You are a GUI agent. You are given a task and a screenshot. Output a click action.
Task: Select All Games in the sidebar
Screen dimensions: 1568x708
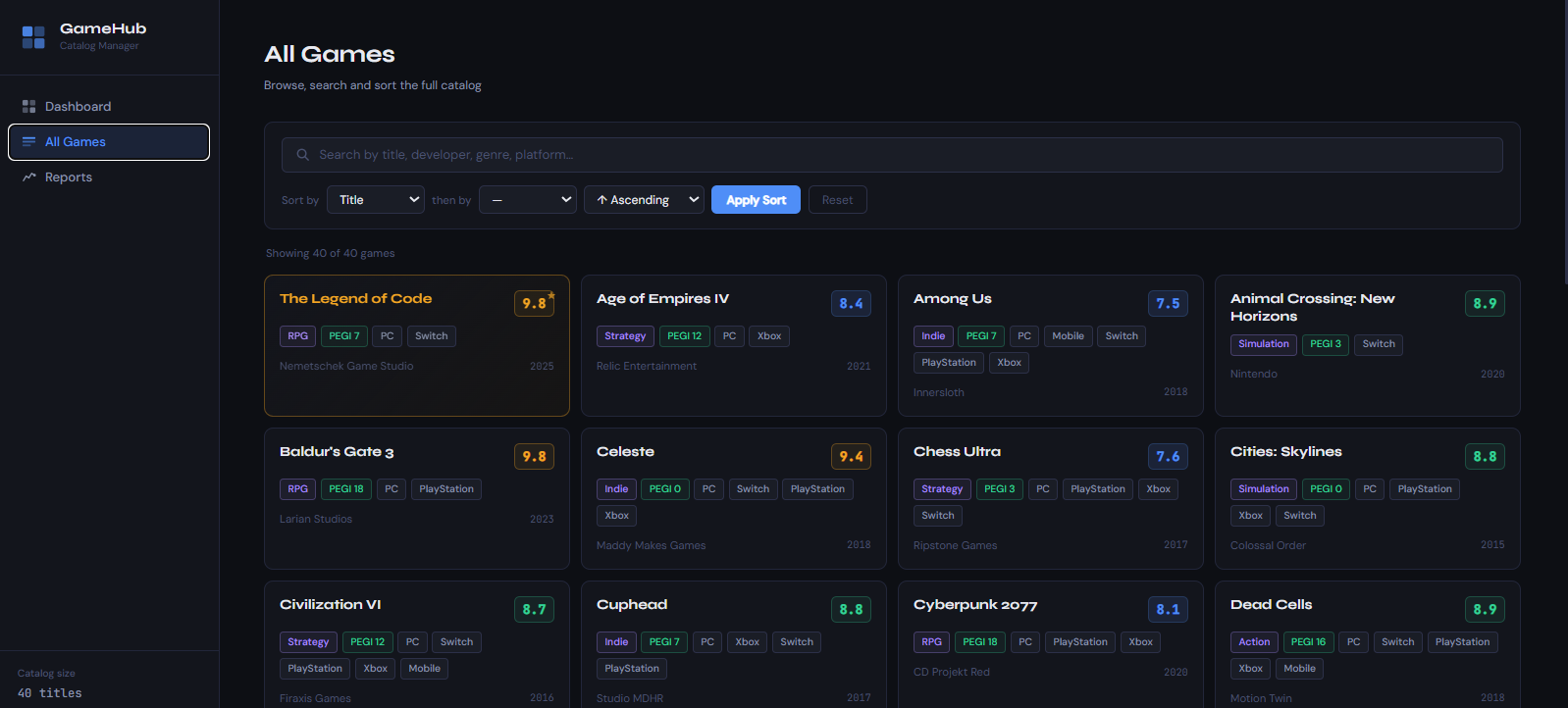click(x=109, y=142)
